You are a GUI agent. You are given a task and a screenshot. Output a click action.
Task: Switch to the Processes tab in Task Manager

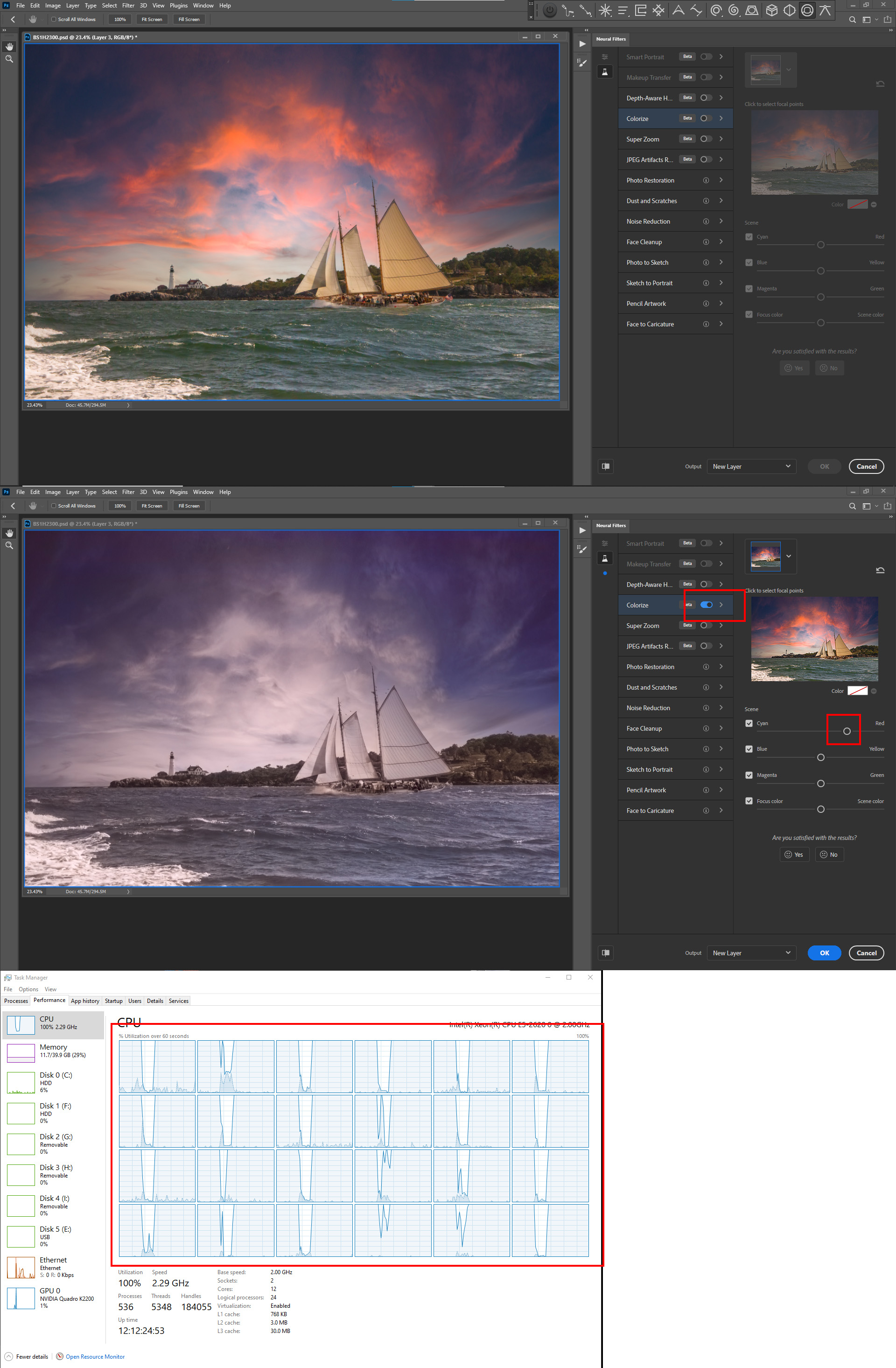16,1001
